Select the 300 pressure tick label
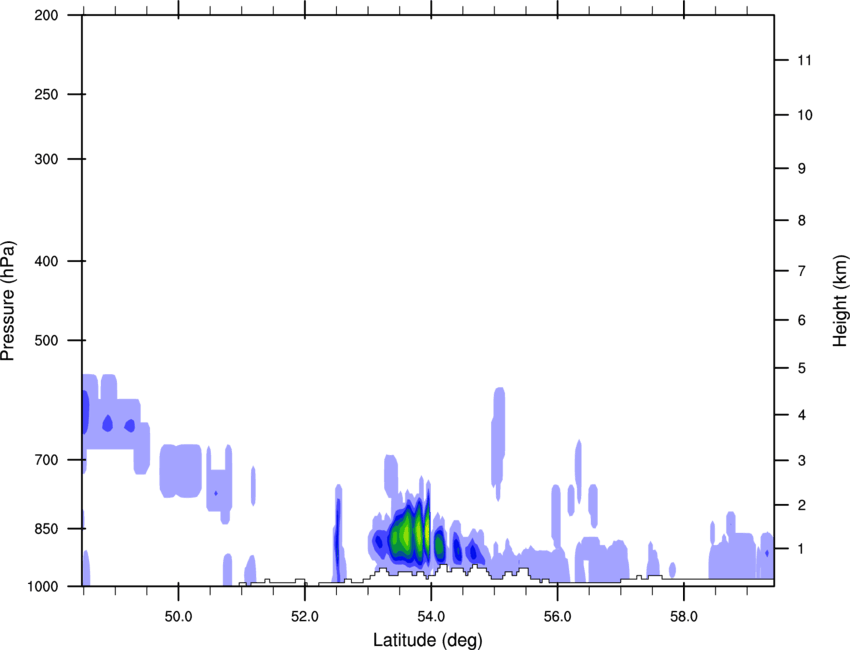 [x=46, y=159]
